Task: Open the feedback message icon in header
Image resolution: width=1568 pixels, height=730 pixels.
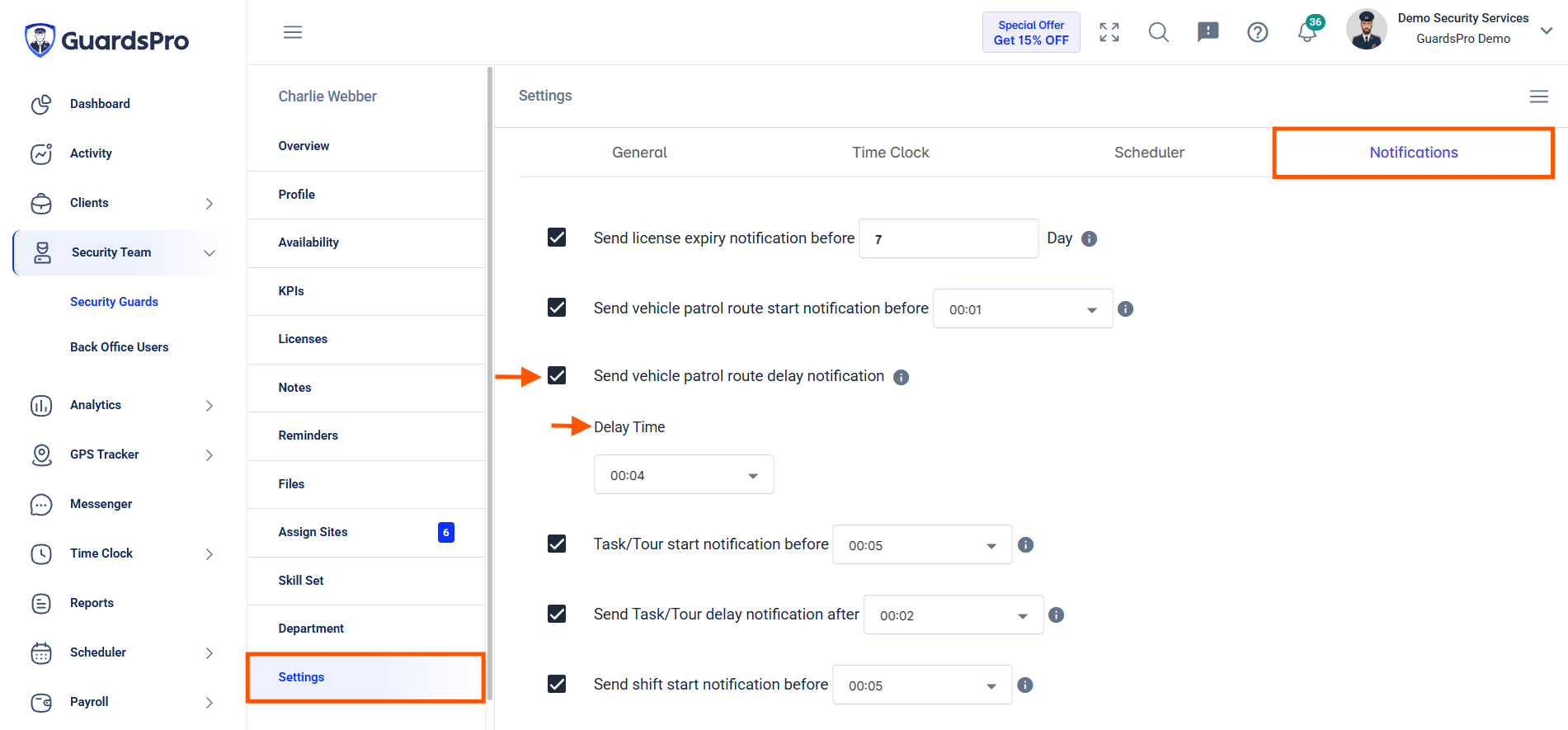Action: pos(1208,32)
